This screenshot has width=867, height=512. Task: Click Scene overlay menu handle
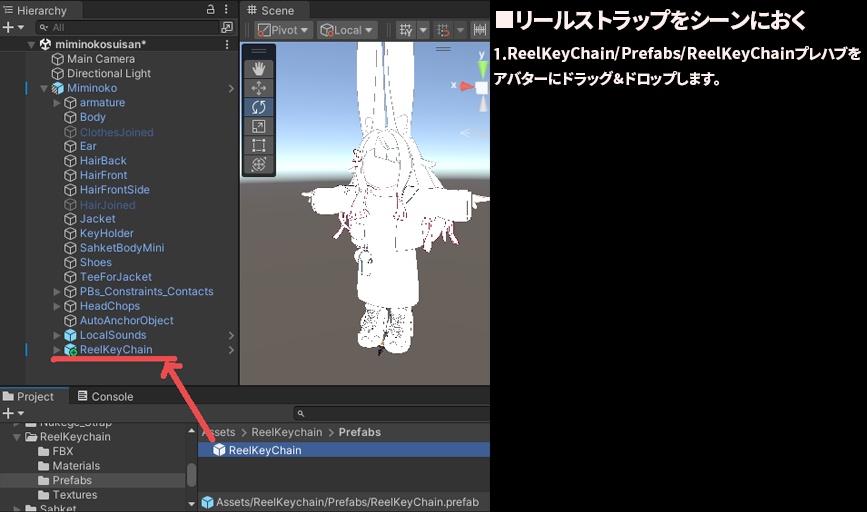[x=443, y=49]
